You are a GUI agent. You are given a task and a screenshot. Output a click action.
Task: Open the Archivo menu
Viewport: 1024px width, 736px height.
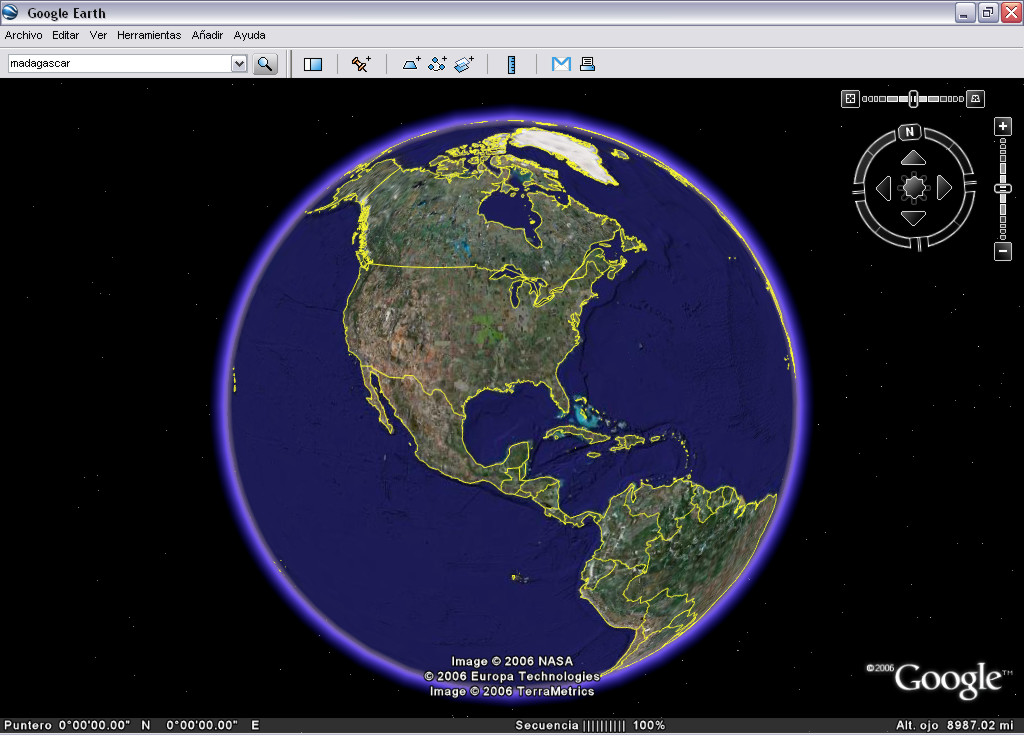tap(24, 35)
